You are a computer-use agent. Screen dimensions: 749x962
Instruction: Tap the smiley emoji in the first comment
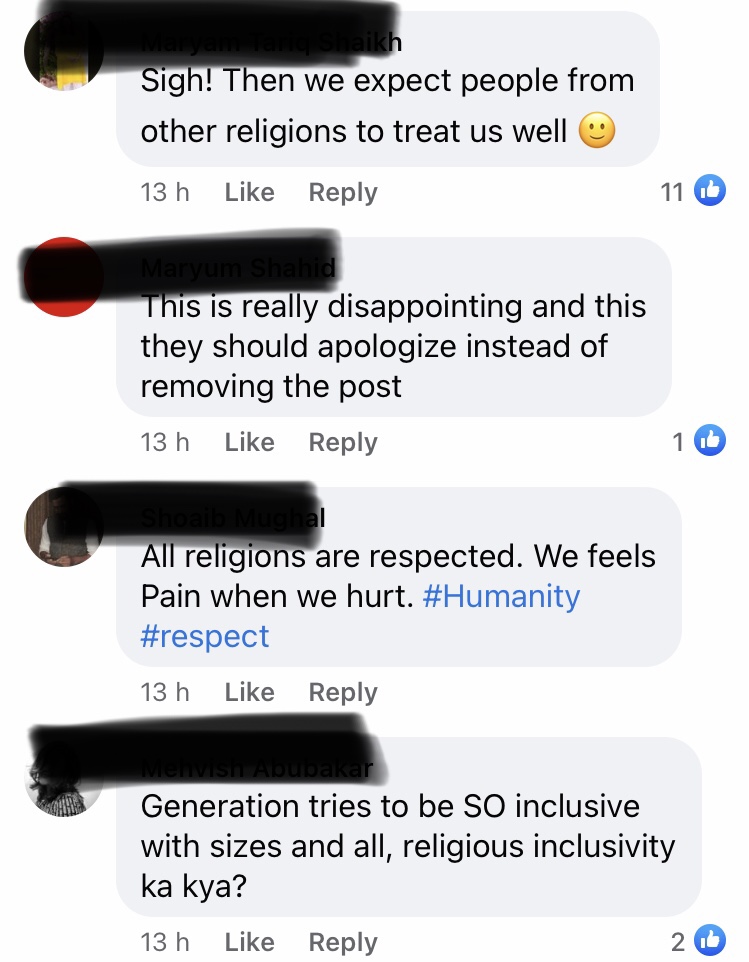coord(597,131)
